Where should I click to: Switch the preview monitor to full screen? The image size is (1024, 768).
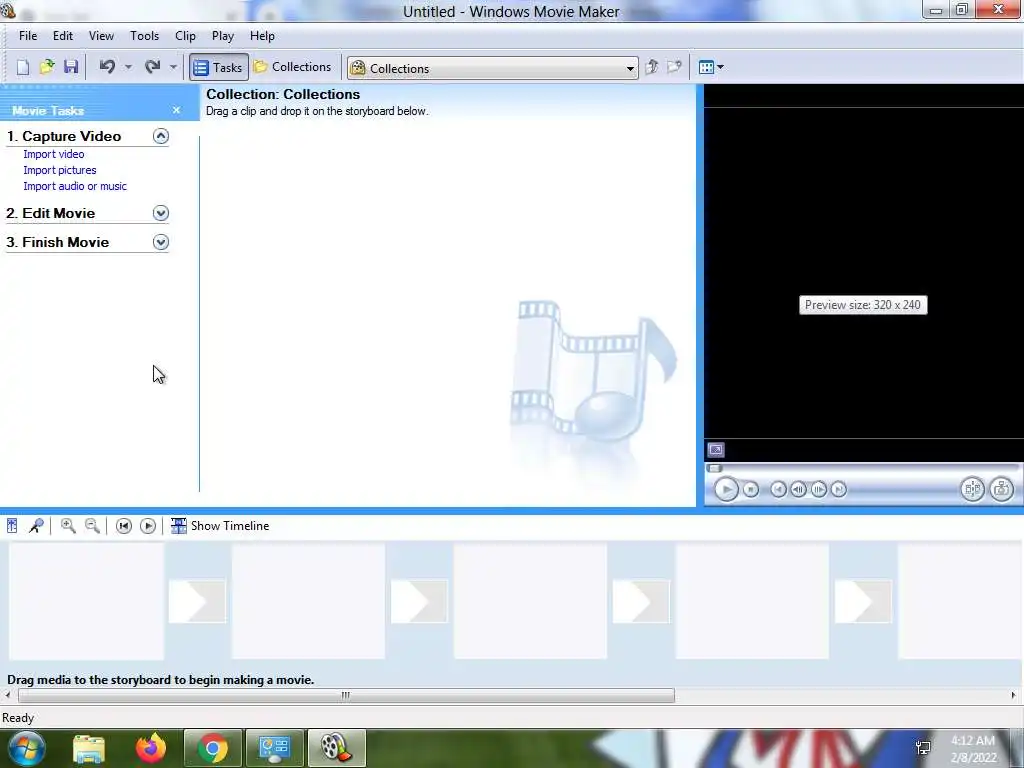[x=716, y=449]
